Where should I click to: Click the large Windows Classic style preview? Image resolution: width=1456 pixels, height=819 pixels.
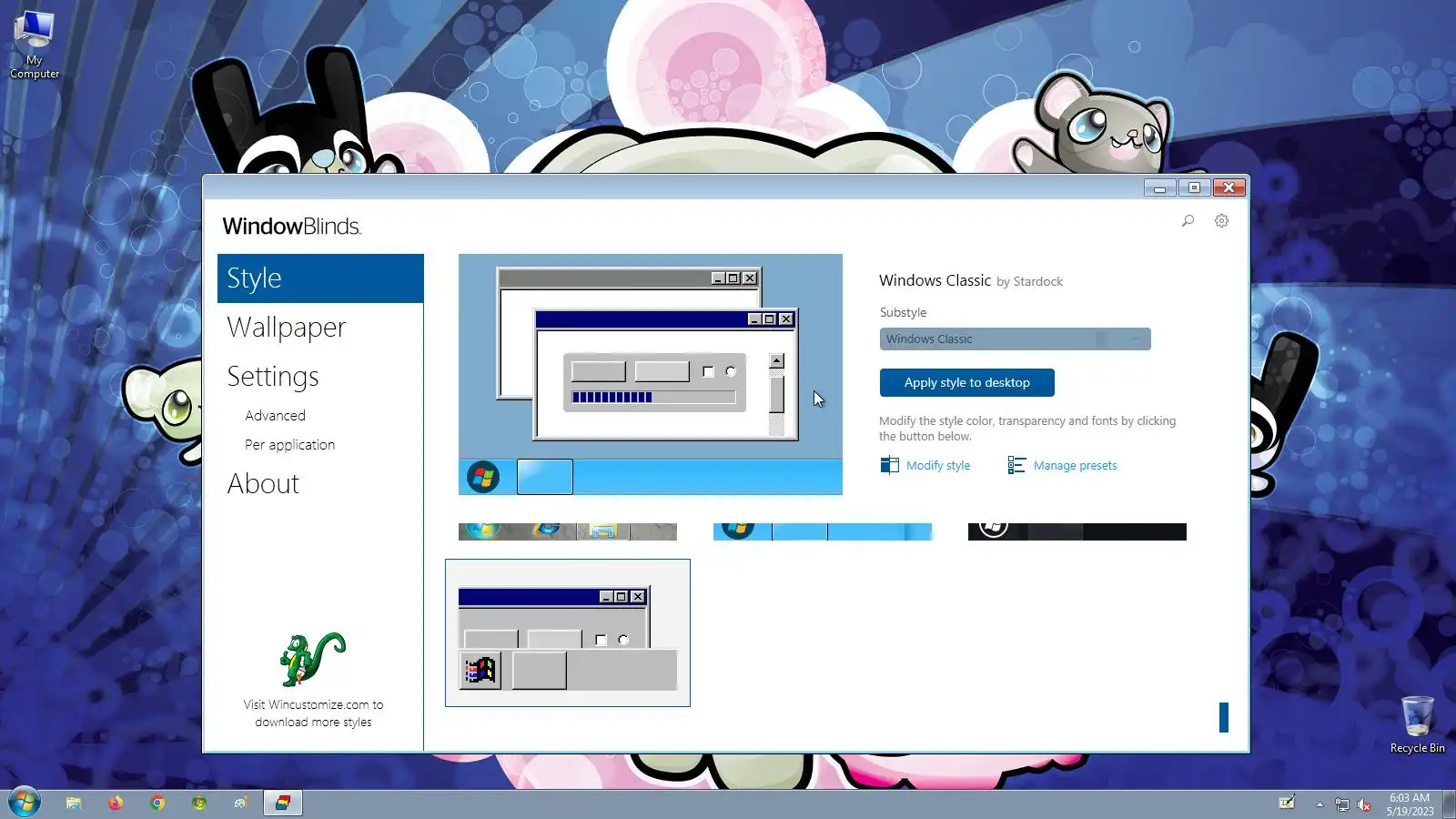[650, 374]
